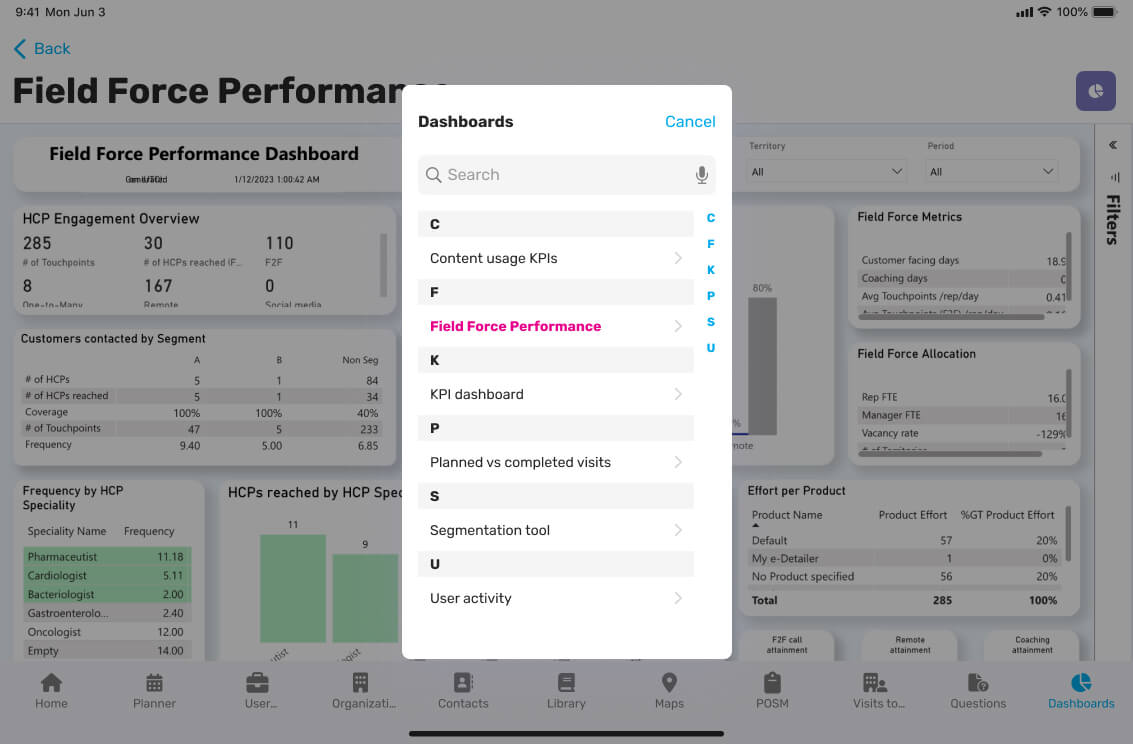Open Questions icon in bottom bar
Screen dimensions: 1133x744
[978, 683]
